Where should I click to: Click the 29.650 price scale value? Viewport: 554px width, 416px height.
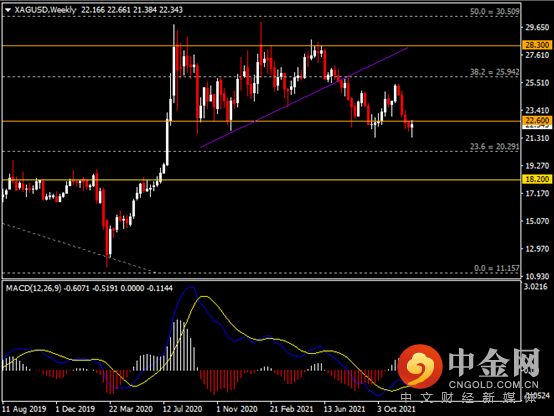pyautogui.click(x=537, y=27)
